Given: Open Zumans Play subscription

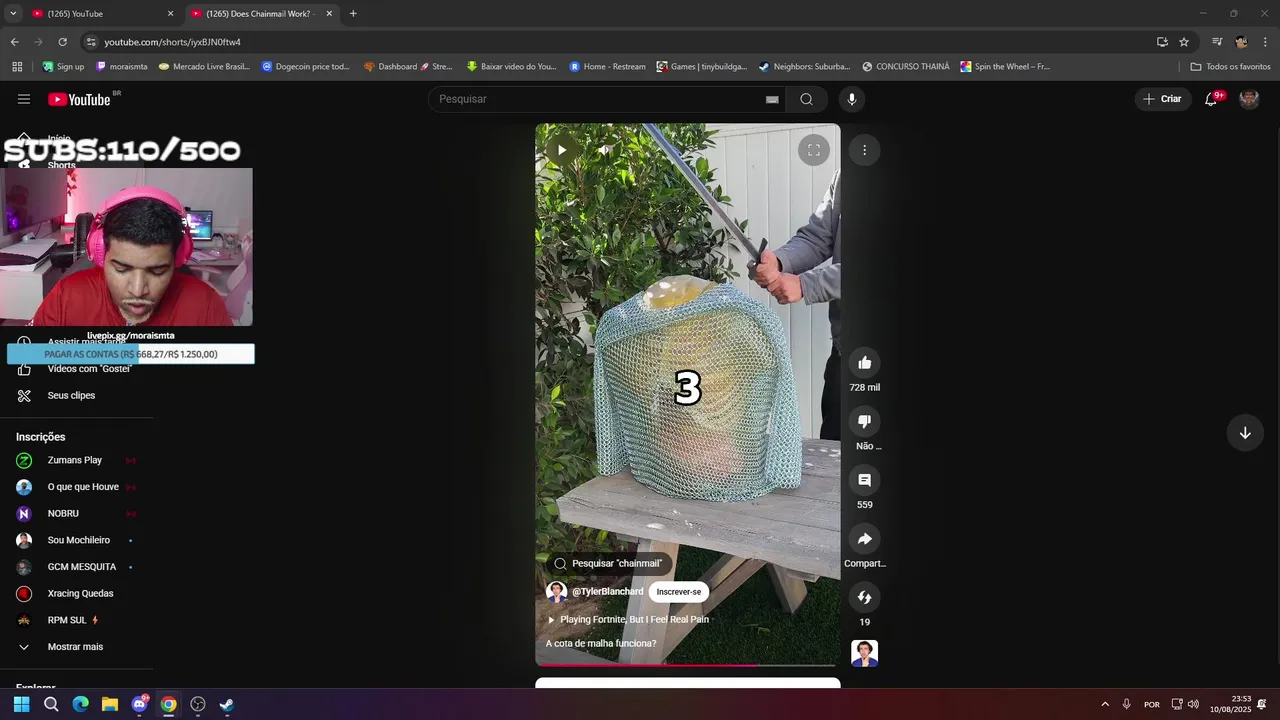Looking at the screenshot, I should point(76,460).
